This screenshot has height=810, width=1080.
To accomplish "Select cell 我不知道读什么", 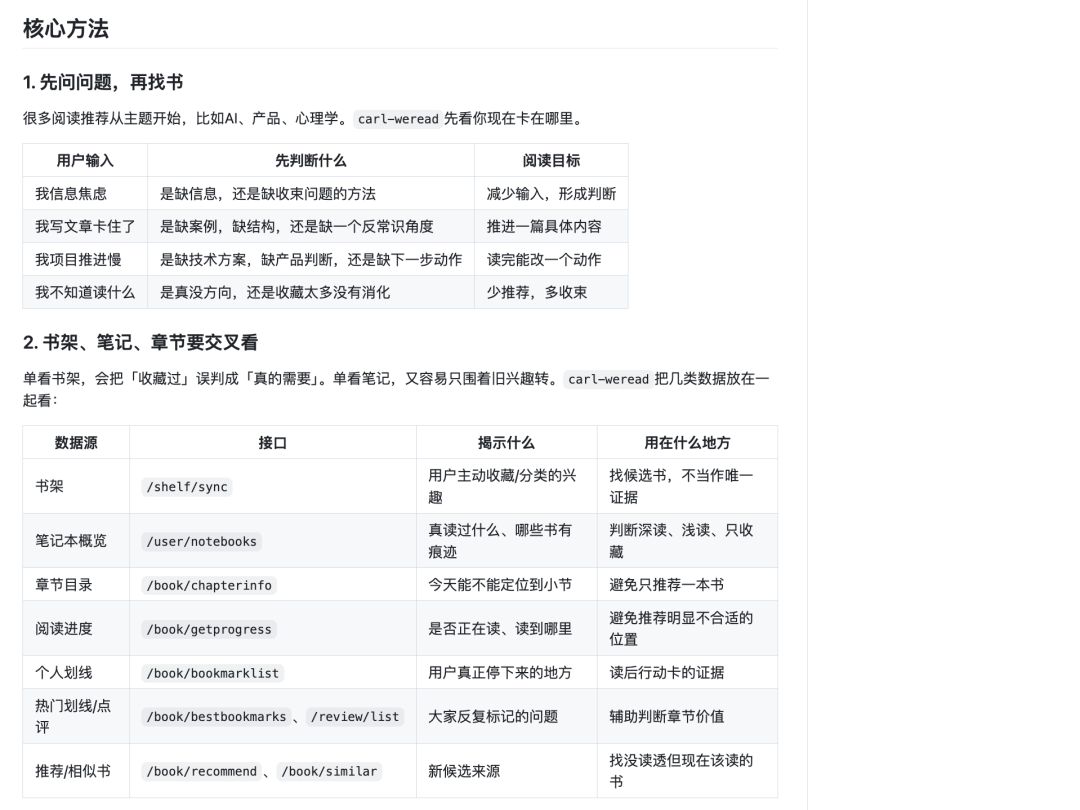I will (85, 293).
